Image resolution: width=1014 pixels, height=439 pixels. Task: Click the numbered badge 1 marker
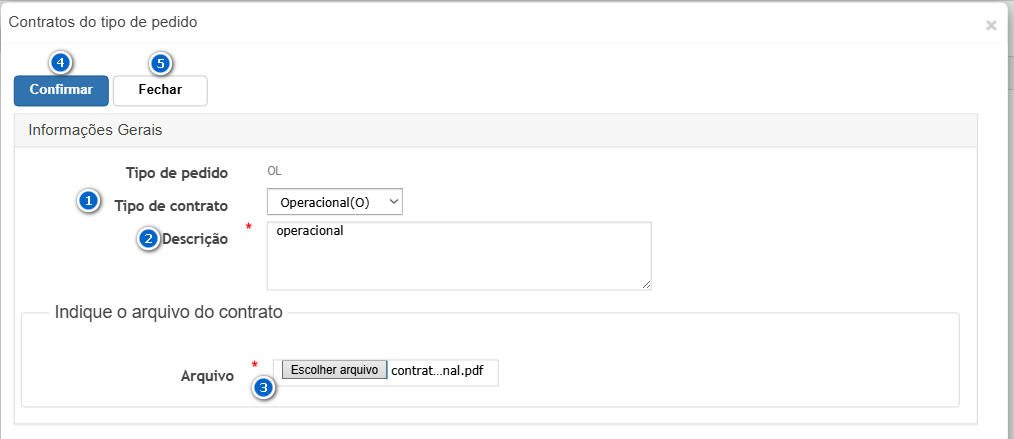(x=89, y=202)
